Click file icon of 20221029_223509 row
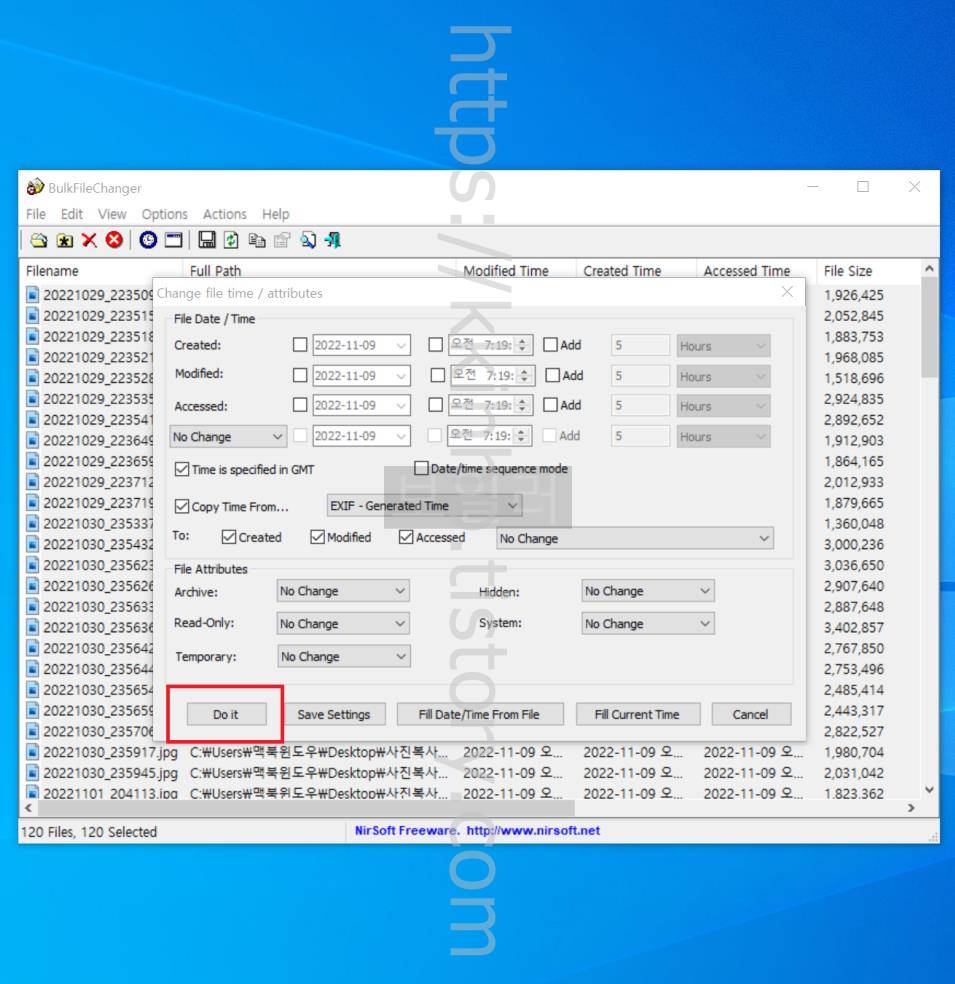The width and height of the screenshot is (955, 984). (x=33, y=295)
